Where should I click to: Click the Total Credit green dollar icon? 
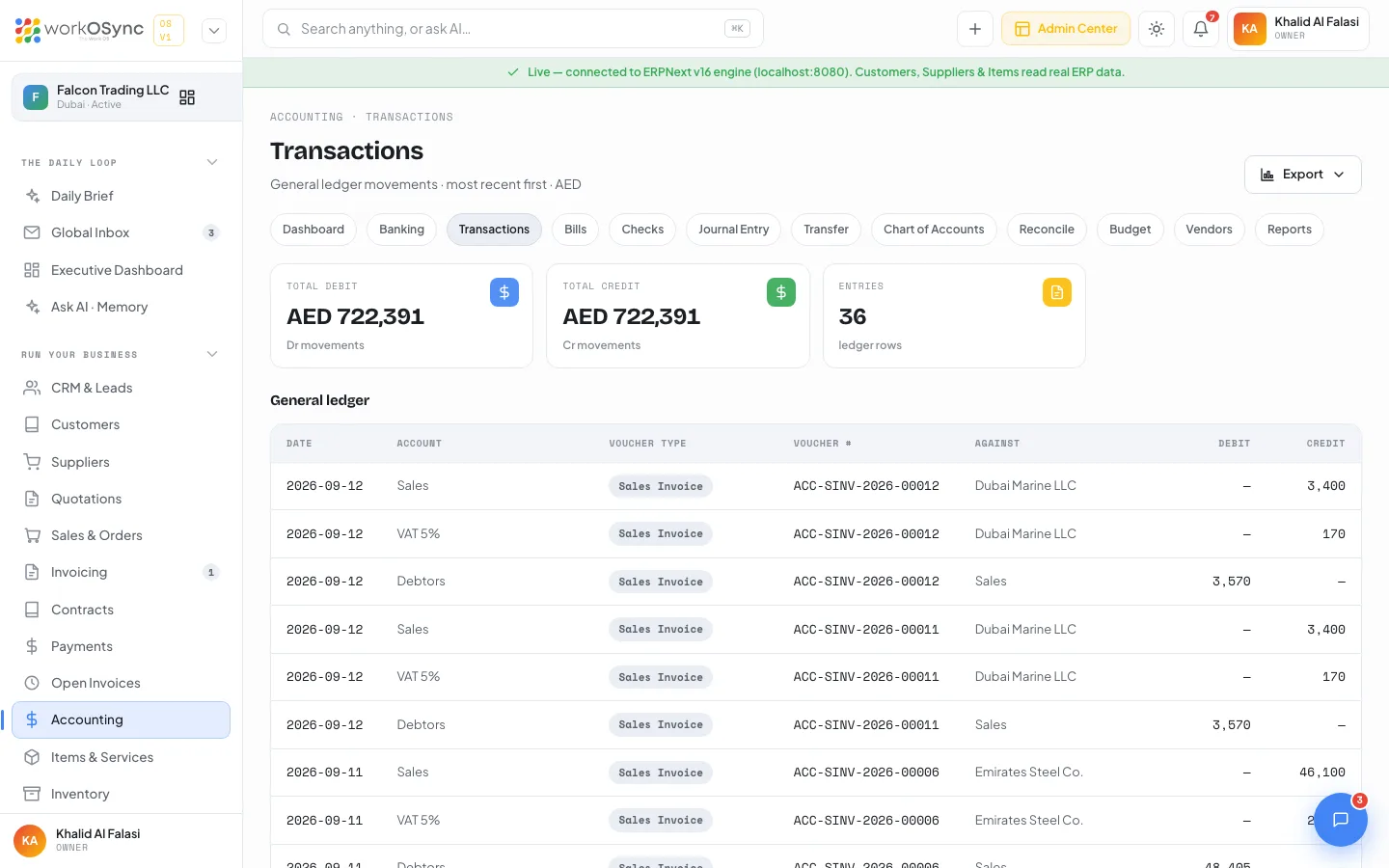[x=781, y=292]
